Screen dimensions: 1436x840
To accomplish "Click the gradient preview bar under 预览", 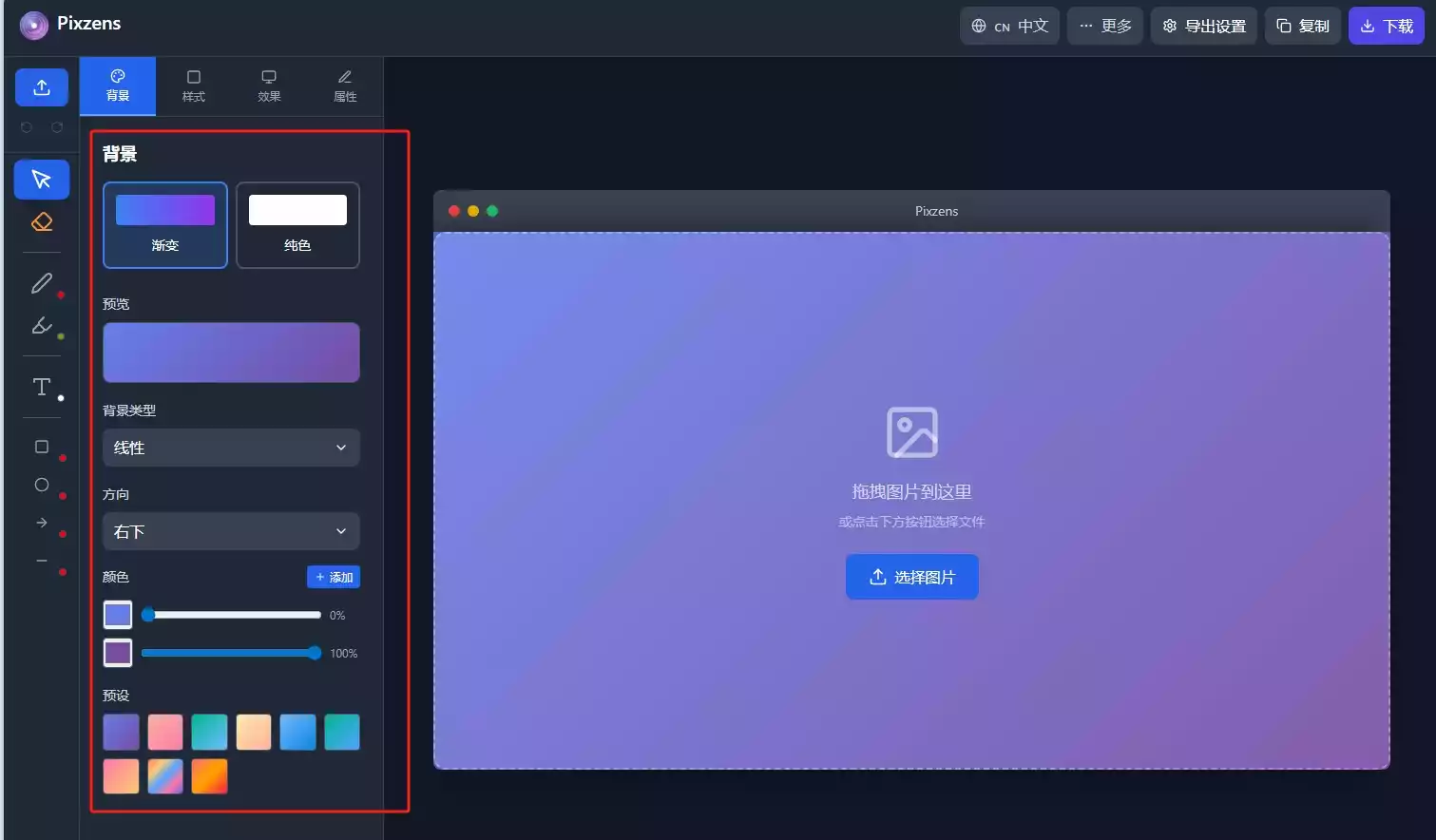I will [231, 353].
